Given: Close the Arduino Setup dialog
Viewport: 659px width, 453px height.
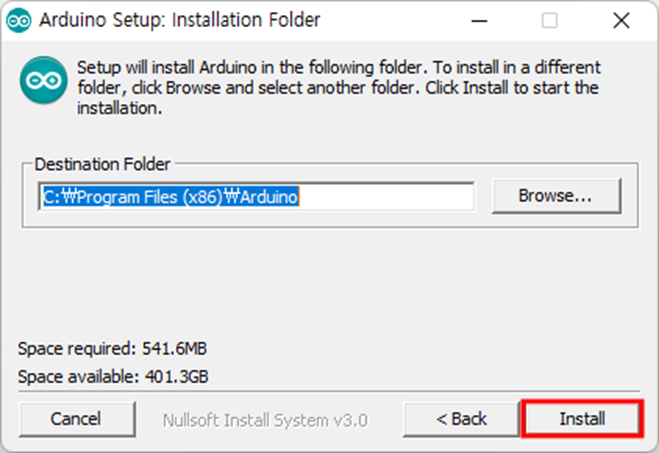Looking at the screenshot, I should coord(621,20).
